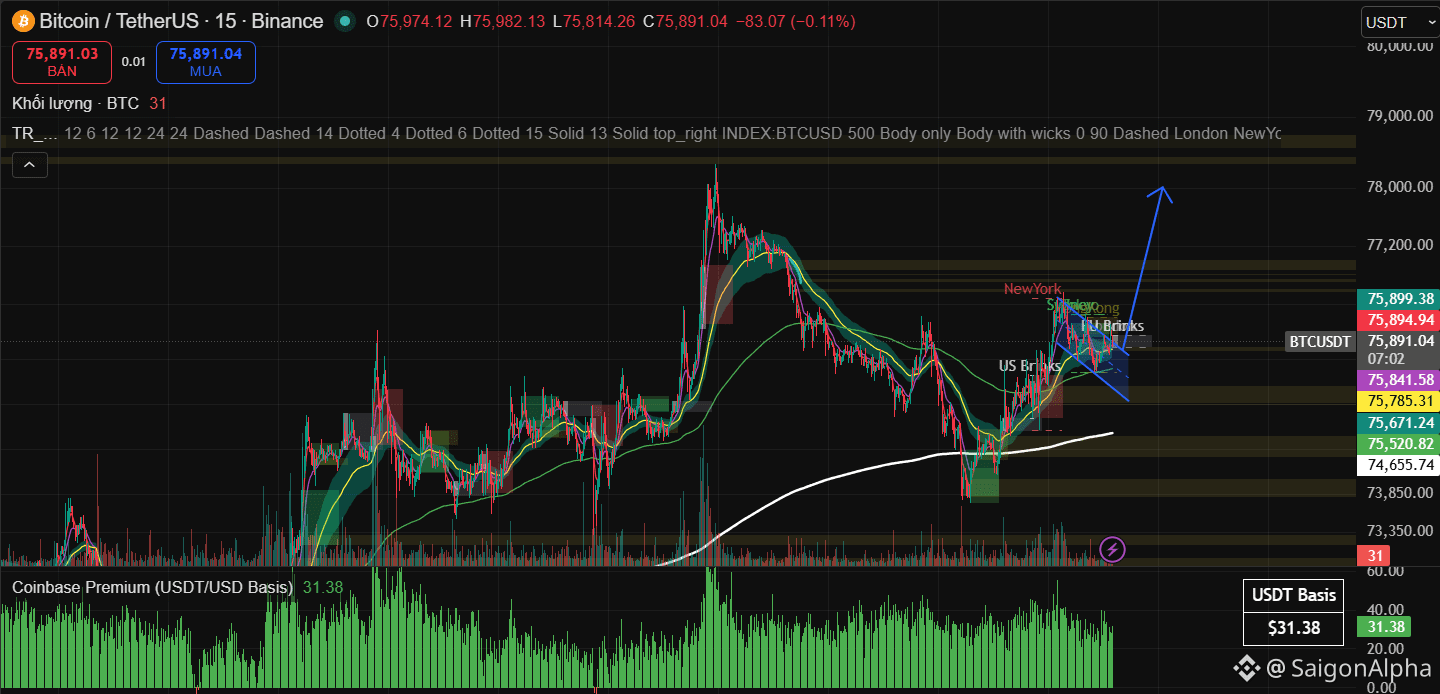The image size is (1440, 694).
Task: Click the USDT Basis table header cell
Action: [1294, 596]
